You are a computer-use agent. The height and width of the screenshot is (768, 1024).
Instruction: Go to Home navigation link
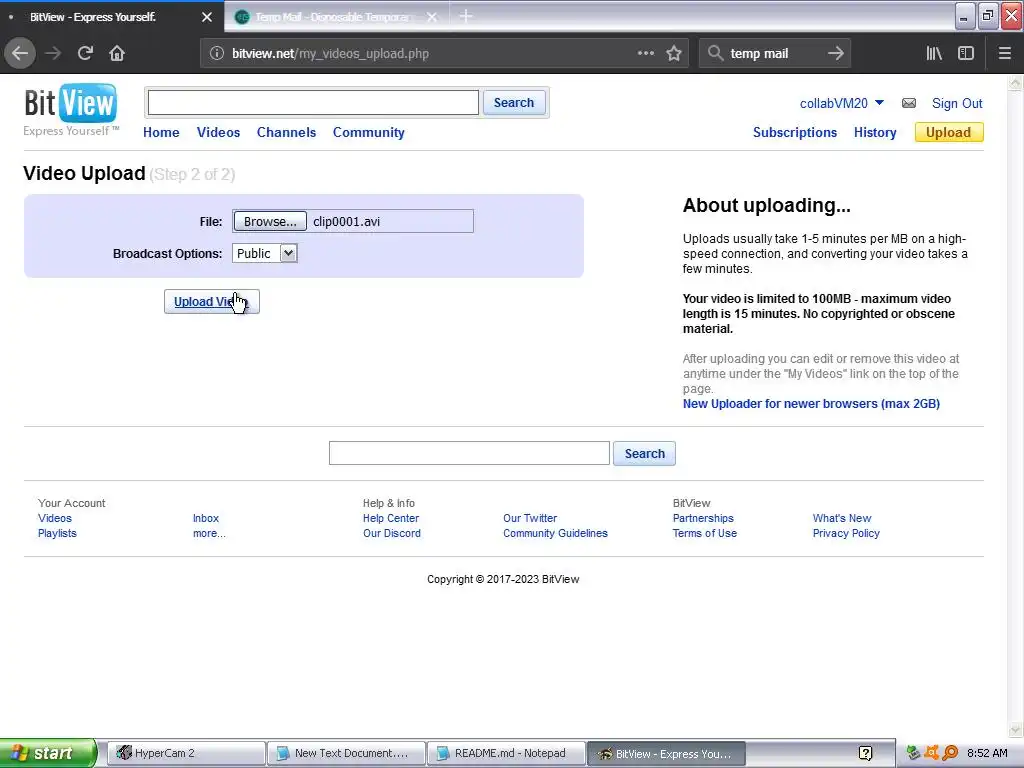[x=161, y=132]
